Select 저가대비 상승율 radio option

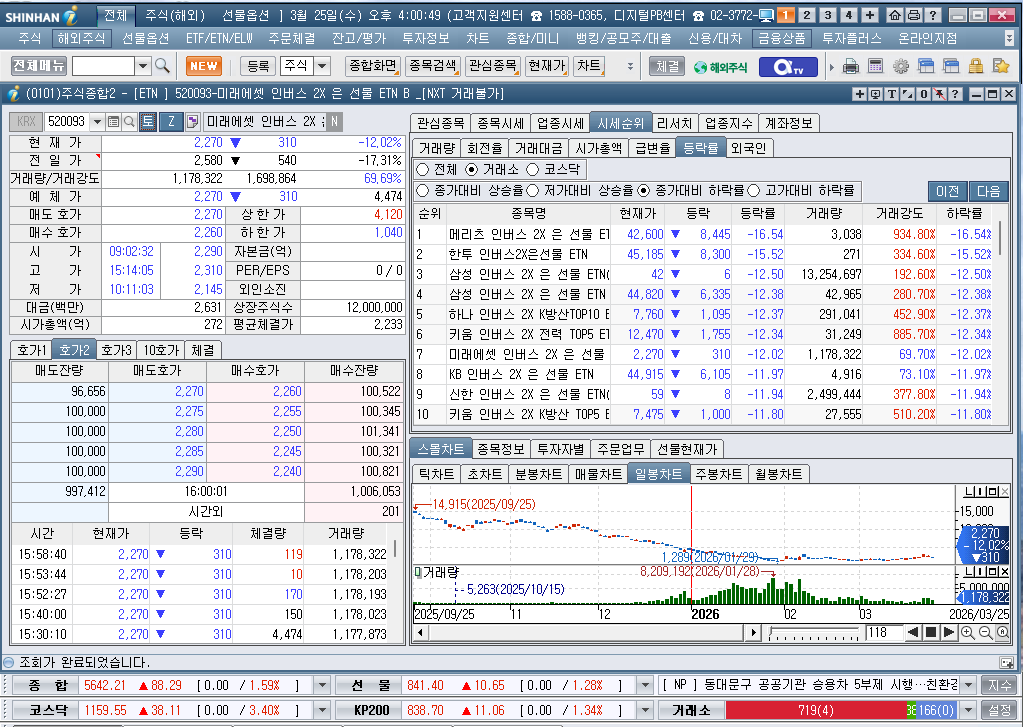pyautogui.click(x=532, y=191)
